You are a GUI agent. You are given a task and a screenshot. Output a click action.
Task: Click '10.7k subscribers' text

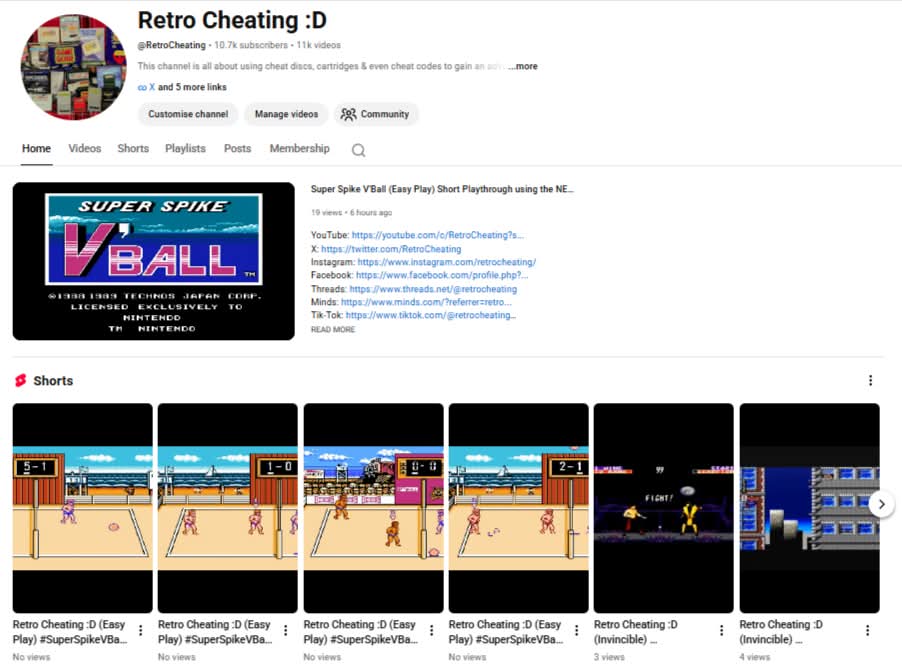click(251, 45)
